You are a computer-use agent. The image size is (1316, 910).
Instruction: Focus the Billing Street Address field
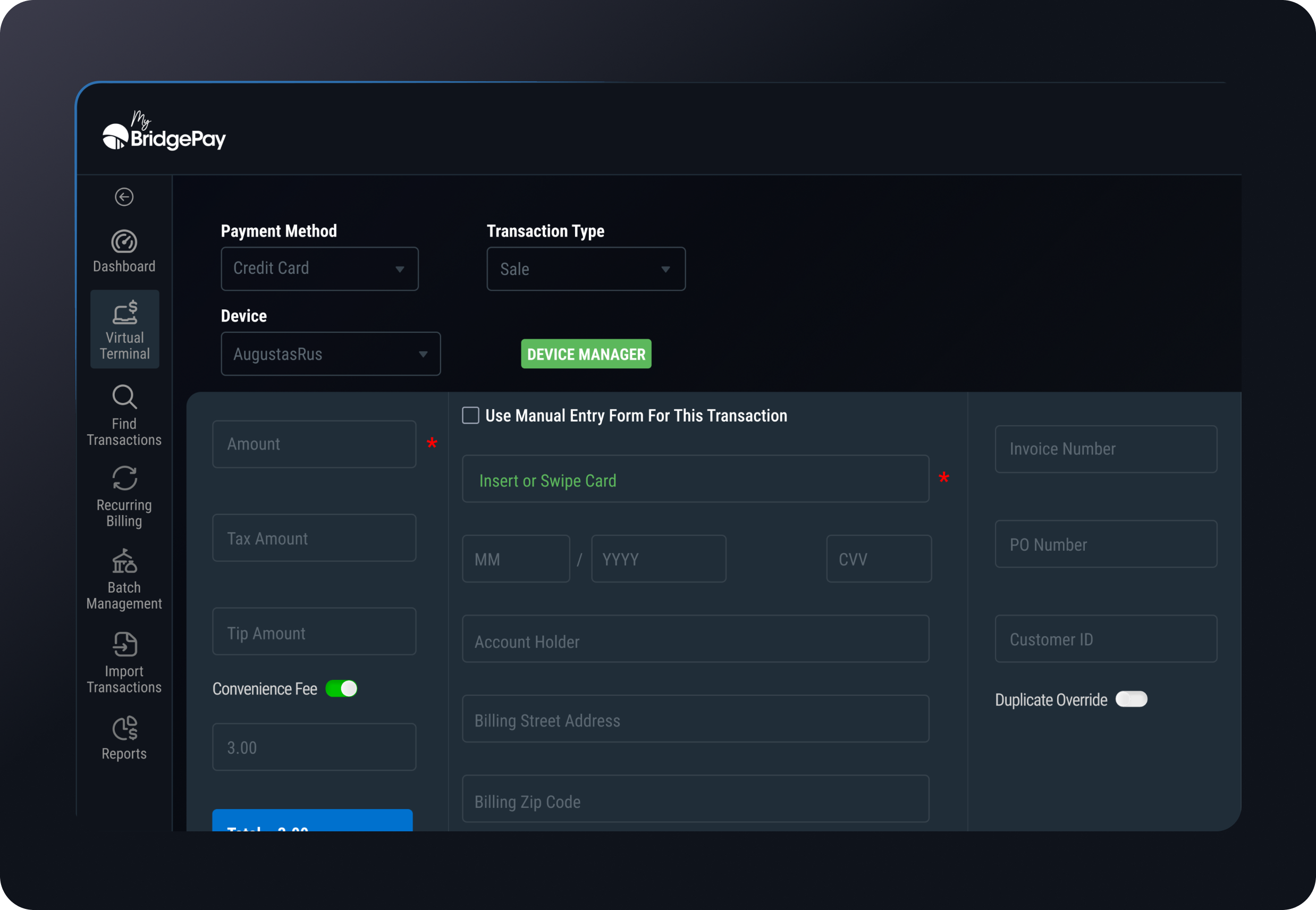695,719
